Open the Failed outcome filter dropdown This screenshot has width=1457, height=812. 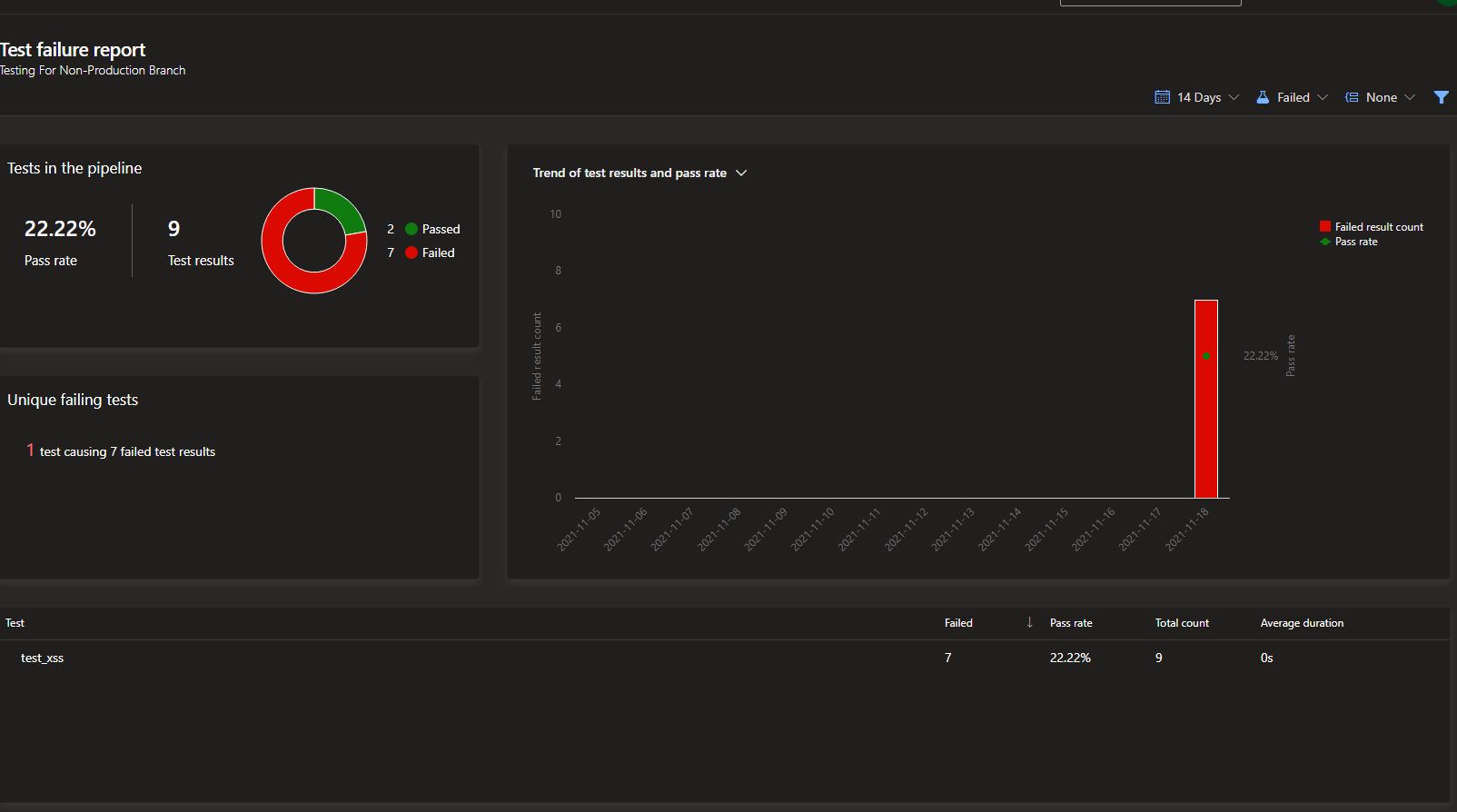[x=1292, y=97]
